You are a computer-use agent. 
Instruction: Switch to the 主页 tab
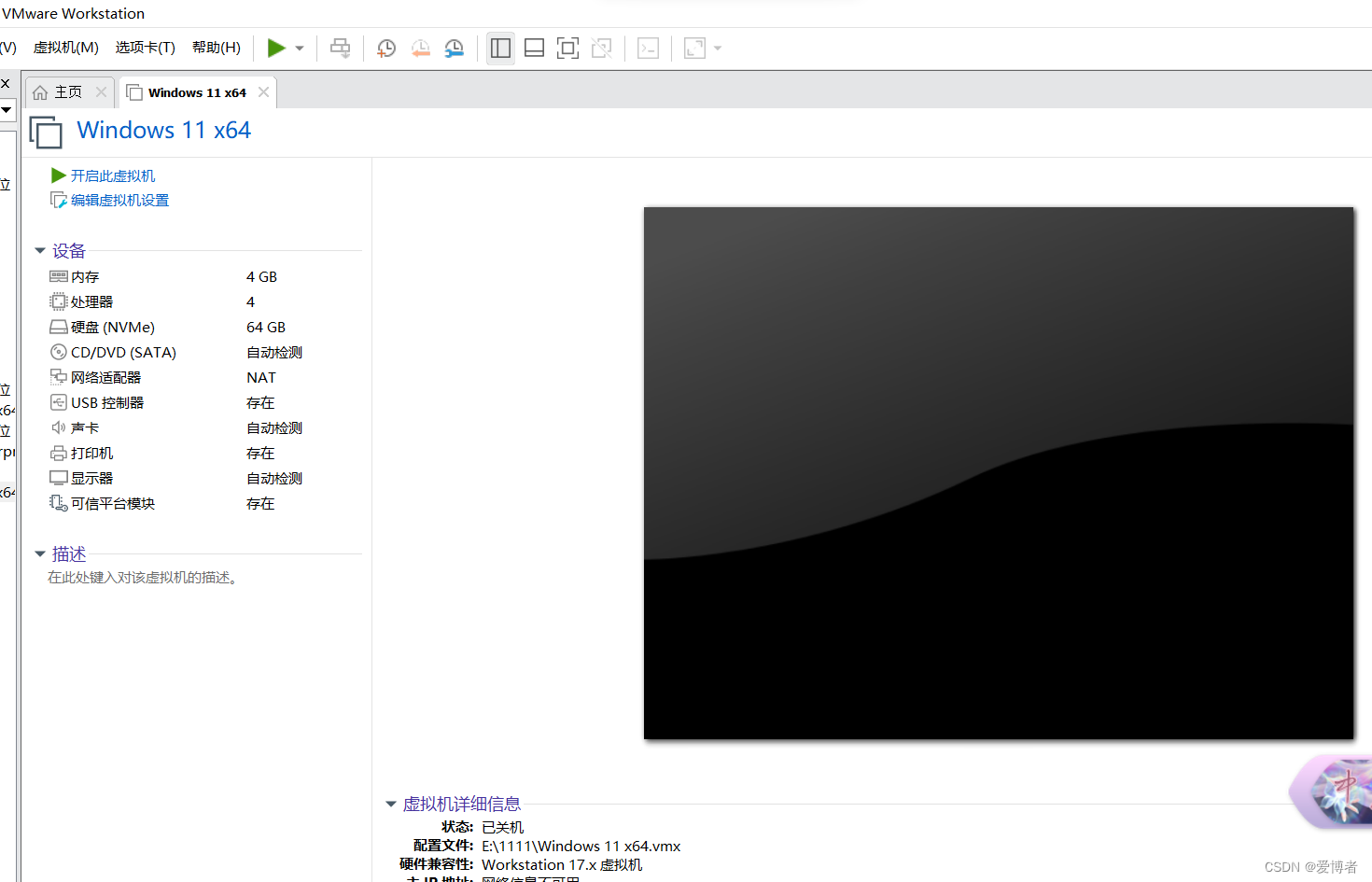coord(69,92)
